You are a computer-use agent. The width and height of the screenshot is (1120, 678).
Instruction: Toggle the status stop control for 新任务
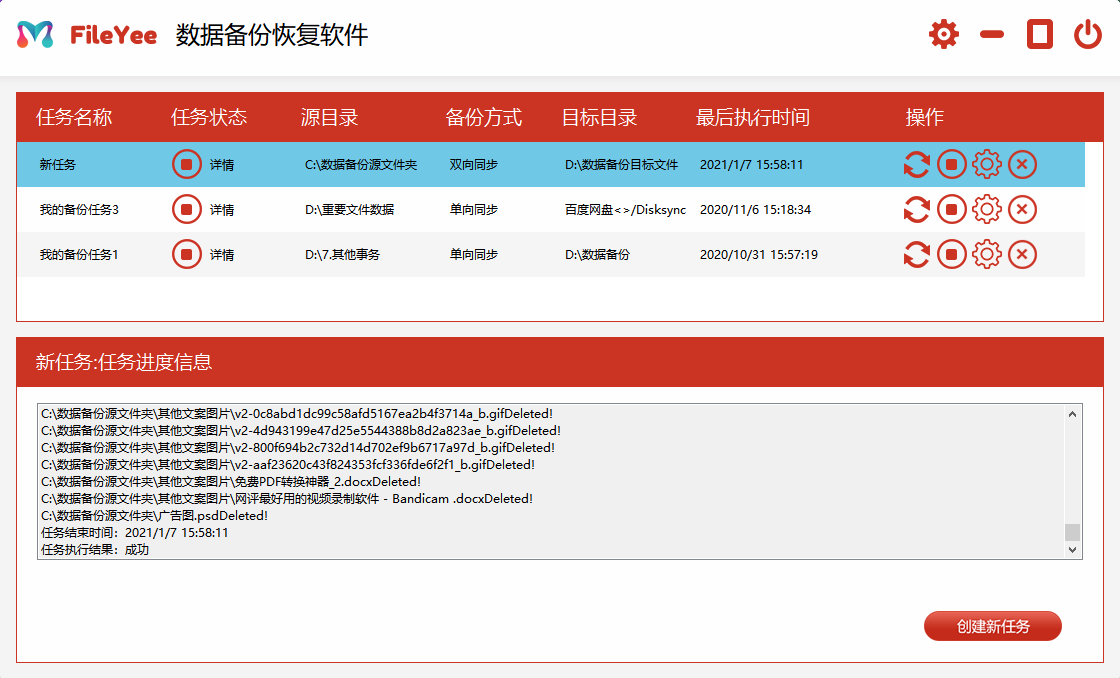[186, 164]
